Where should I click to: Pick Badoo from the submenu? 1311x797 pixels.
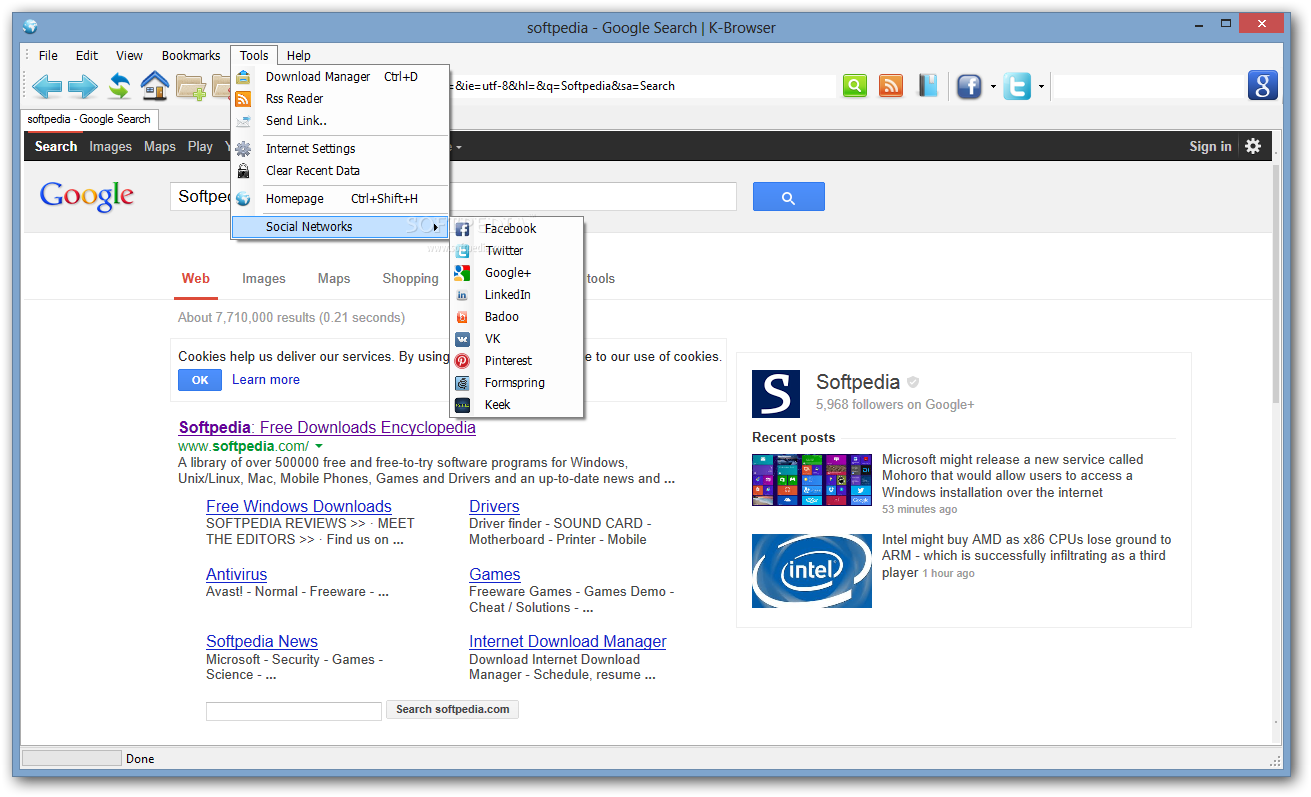pos(516,317)
